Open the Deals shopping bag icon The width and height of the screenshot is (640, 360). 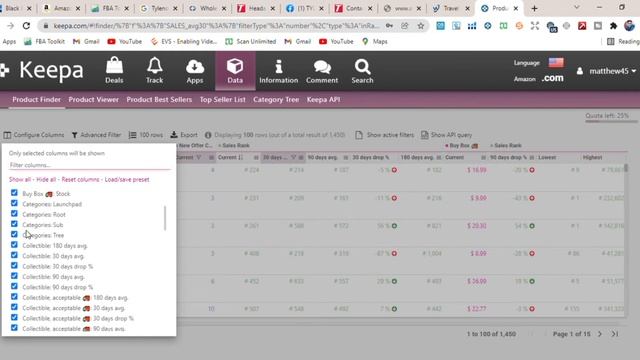point(114,65)
